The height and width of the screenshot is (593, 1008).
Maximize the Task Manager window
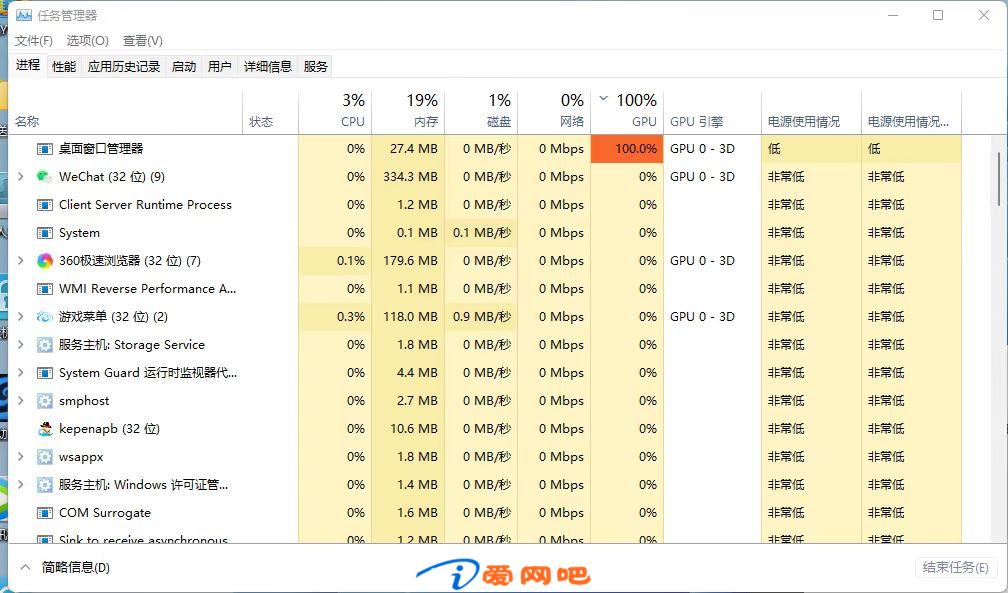(938, 15)
